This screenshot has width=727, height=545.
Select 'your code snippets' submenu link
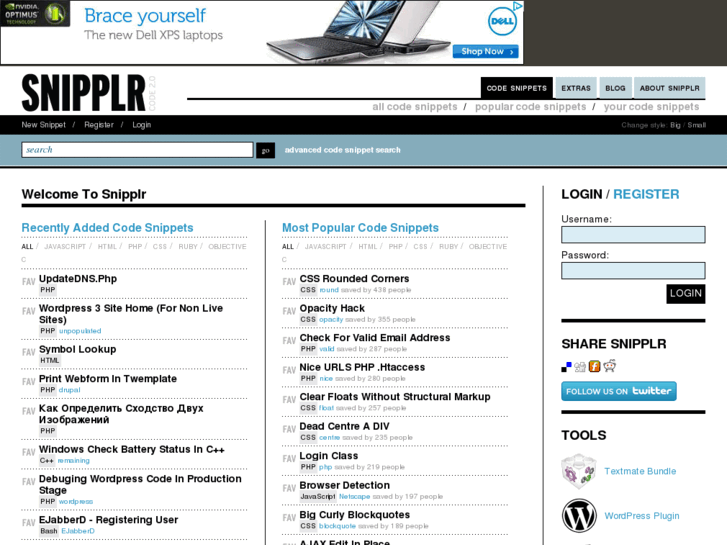pos(651,107)
